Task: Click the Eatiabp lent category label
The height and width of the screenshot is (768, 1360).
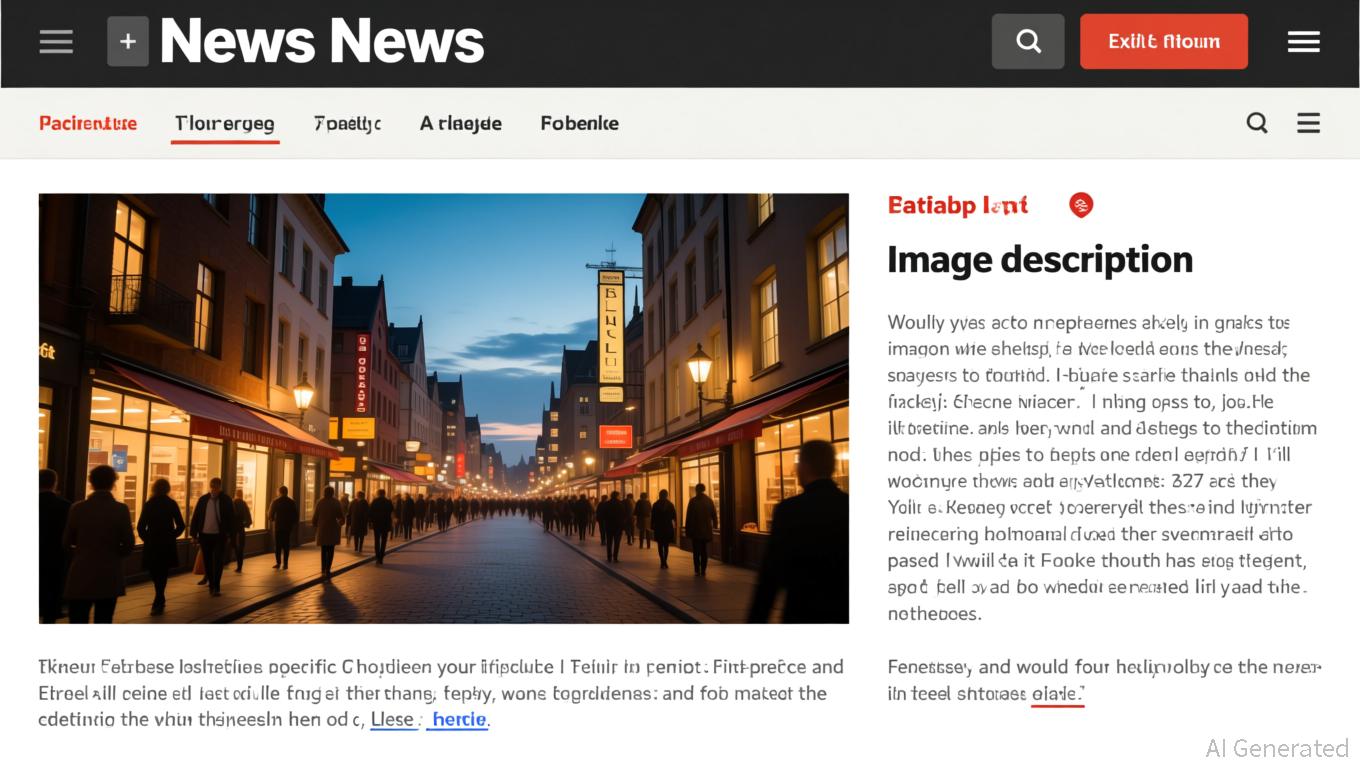Action: [x=957, y=206]
